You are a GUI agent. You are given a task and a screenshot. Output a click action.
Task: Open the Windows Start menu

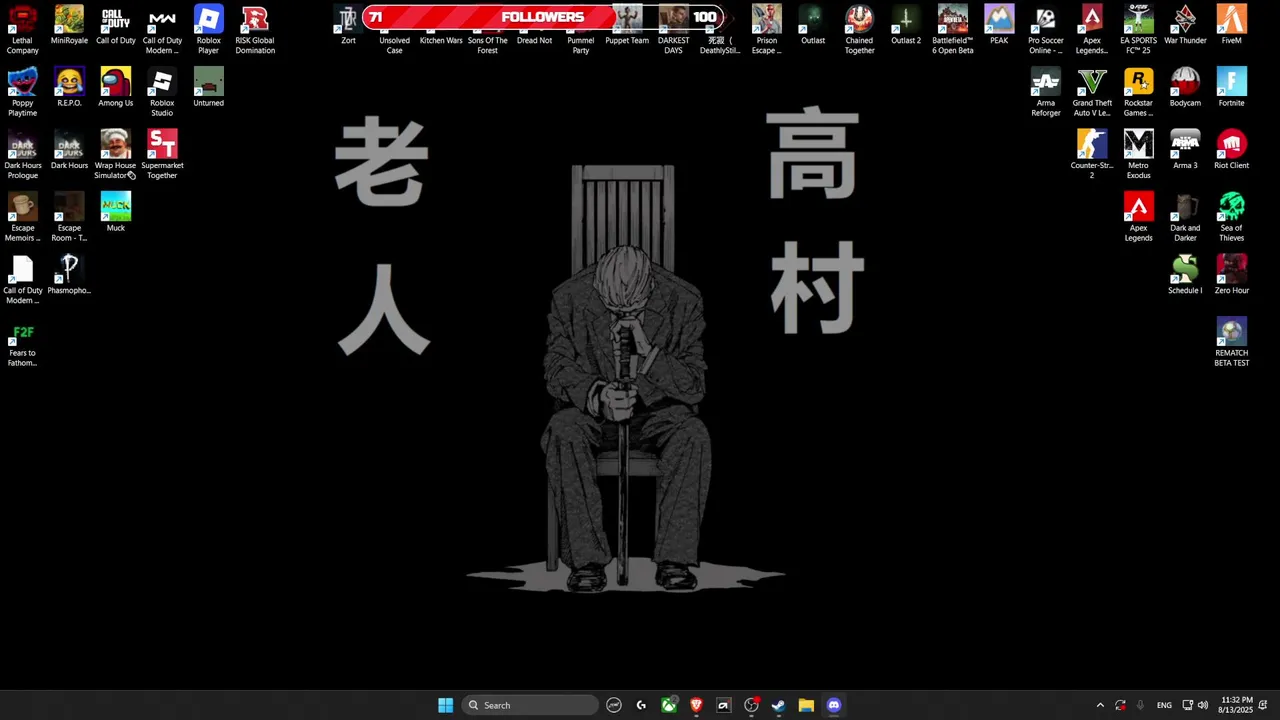[445, 705]
